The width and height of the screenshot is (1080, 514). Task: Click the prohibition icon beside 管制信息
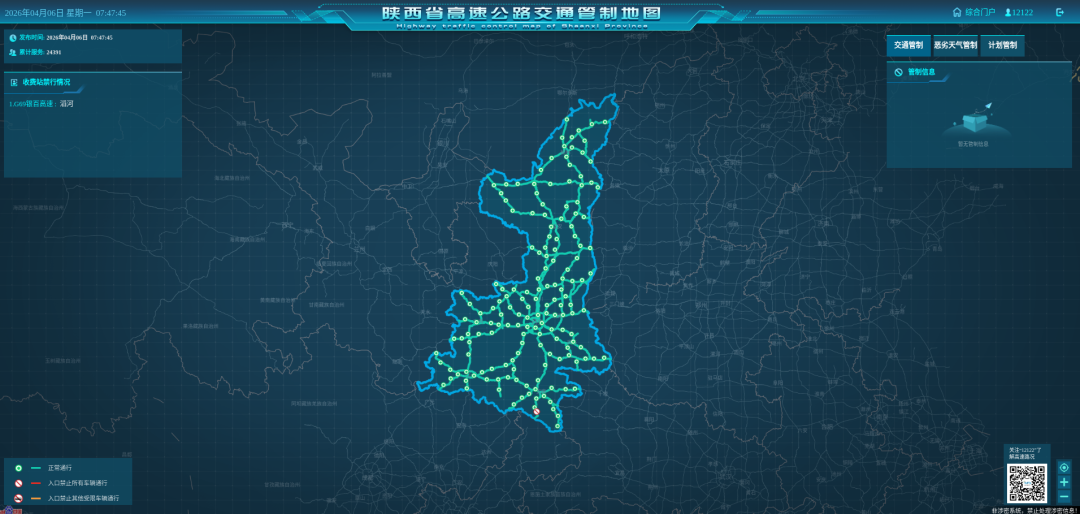click(898, 72)
